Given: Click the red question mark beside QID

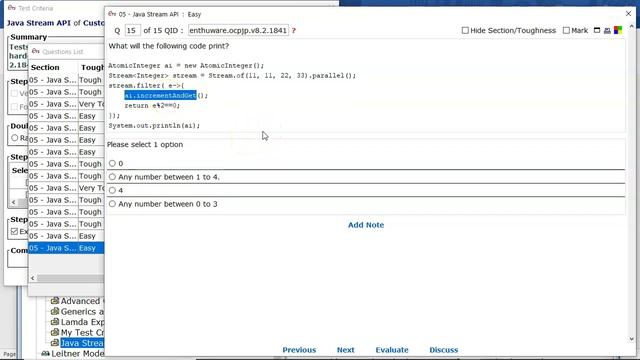Looking at the screenshot, I should [293, 31].
